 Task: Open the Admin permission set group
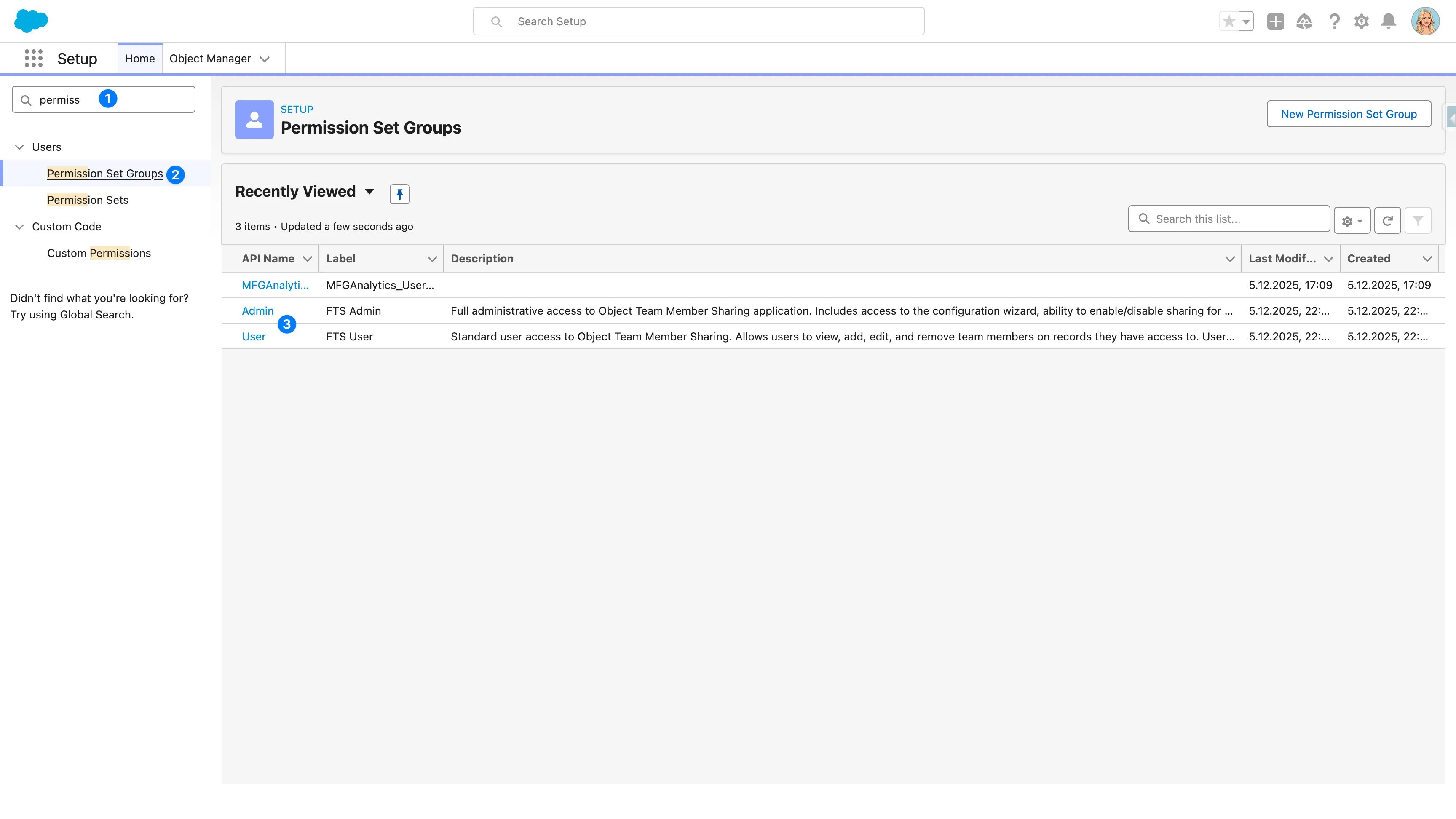[258, 311]
